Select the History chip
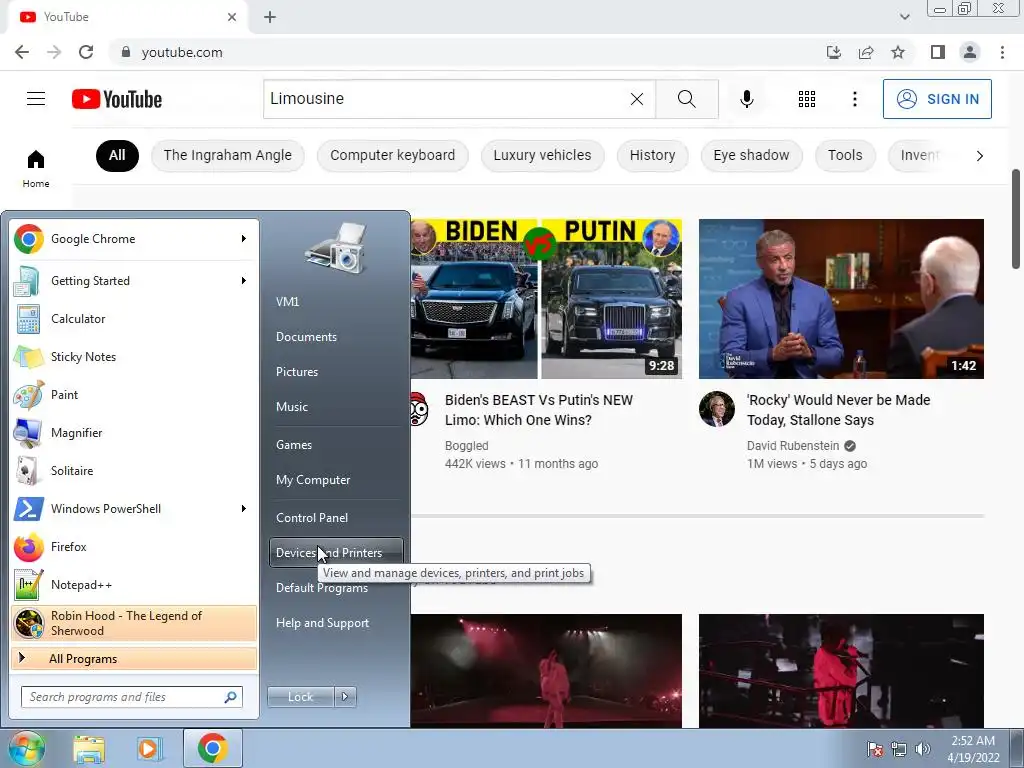 (652, 155)
